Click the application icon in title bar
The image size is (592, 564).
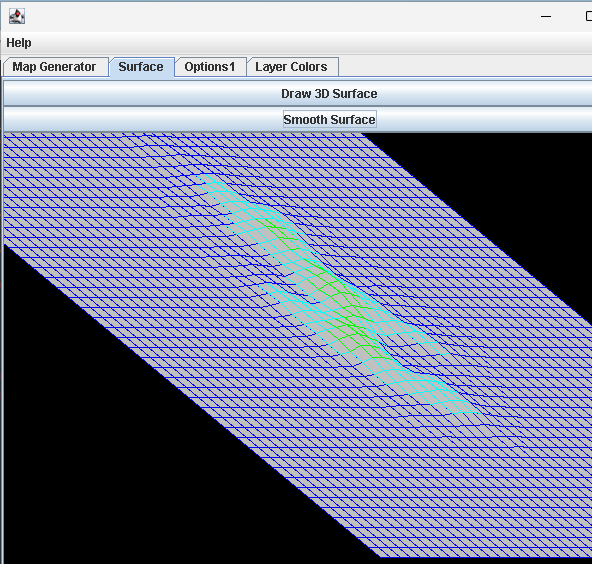pos(17,17)
